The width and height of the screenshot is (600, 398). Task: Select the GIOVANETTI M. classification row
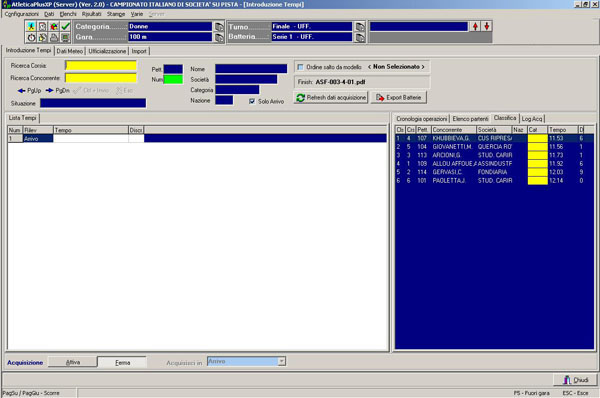(x=494, y=147)
